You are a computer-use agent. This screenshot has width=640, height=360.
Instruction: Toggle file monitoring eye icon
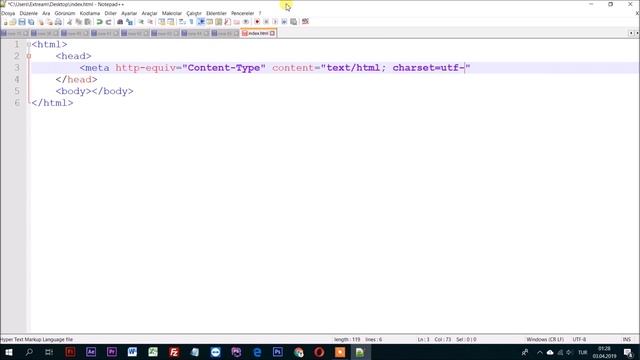pos(246,22)
